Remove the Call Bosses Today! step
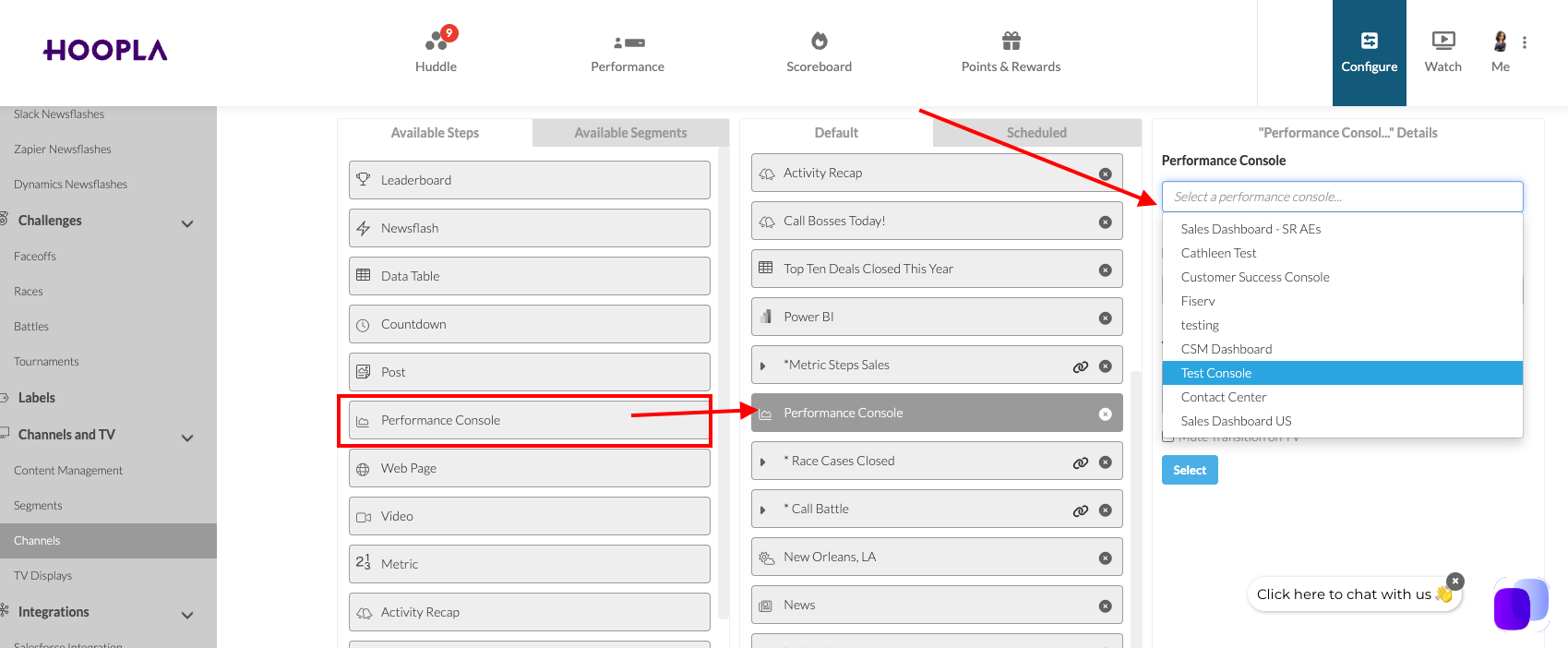This screenshot has height=648, width=1568. click(x=1106, y=222)
